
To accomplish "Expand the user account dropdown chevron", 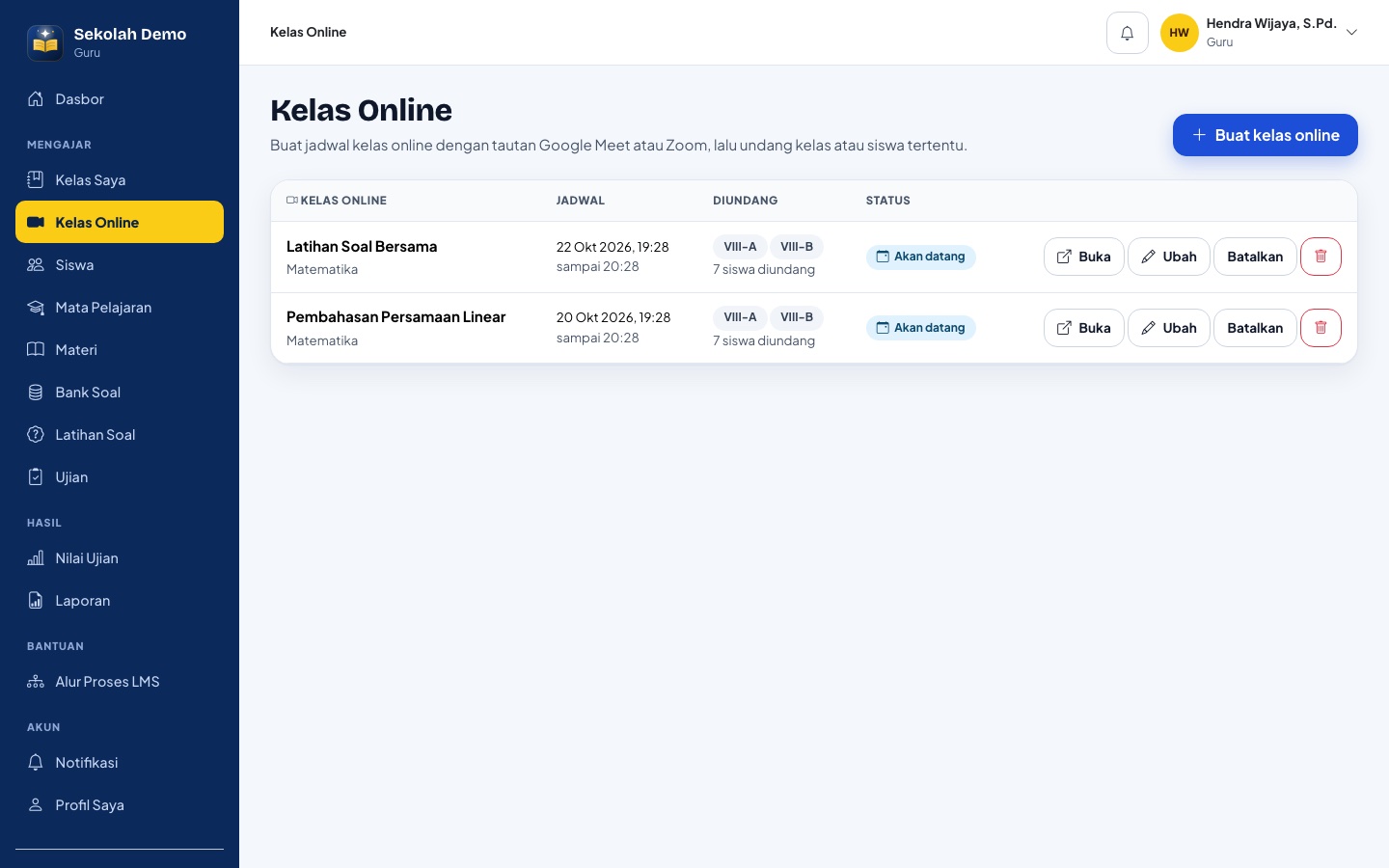I will coord(1351,33).
